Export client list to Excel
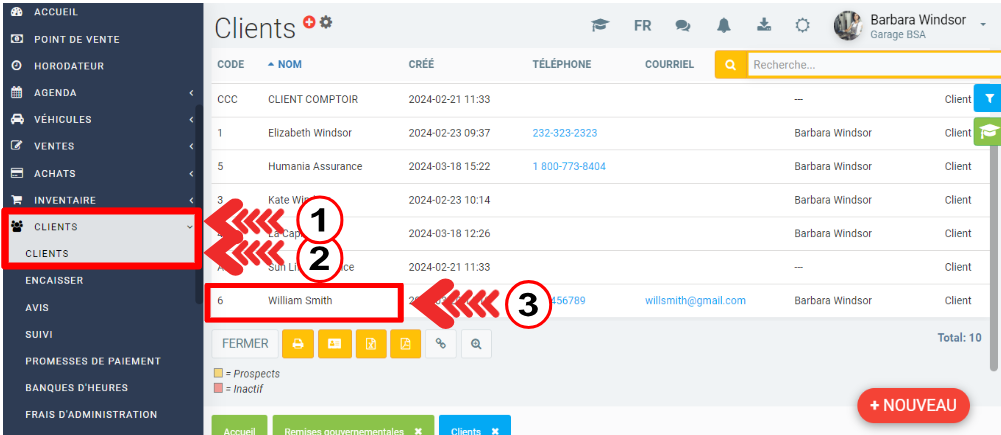1001x435 pixels. pos(370,344)
